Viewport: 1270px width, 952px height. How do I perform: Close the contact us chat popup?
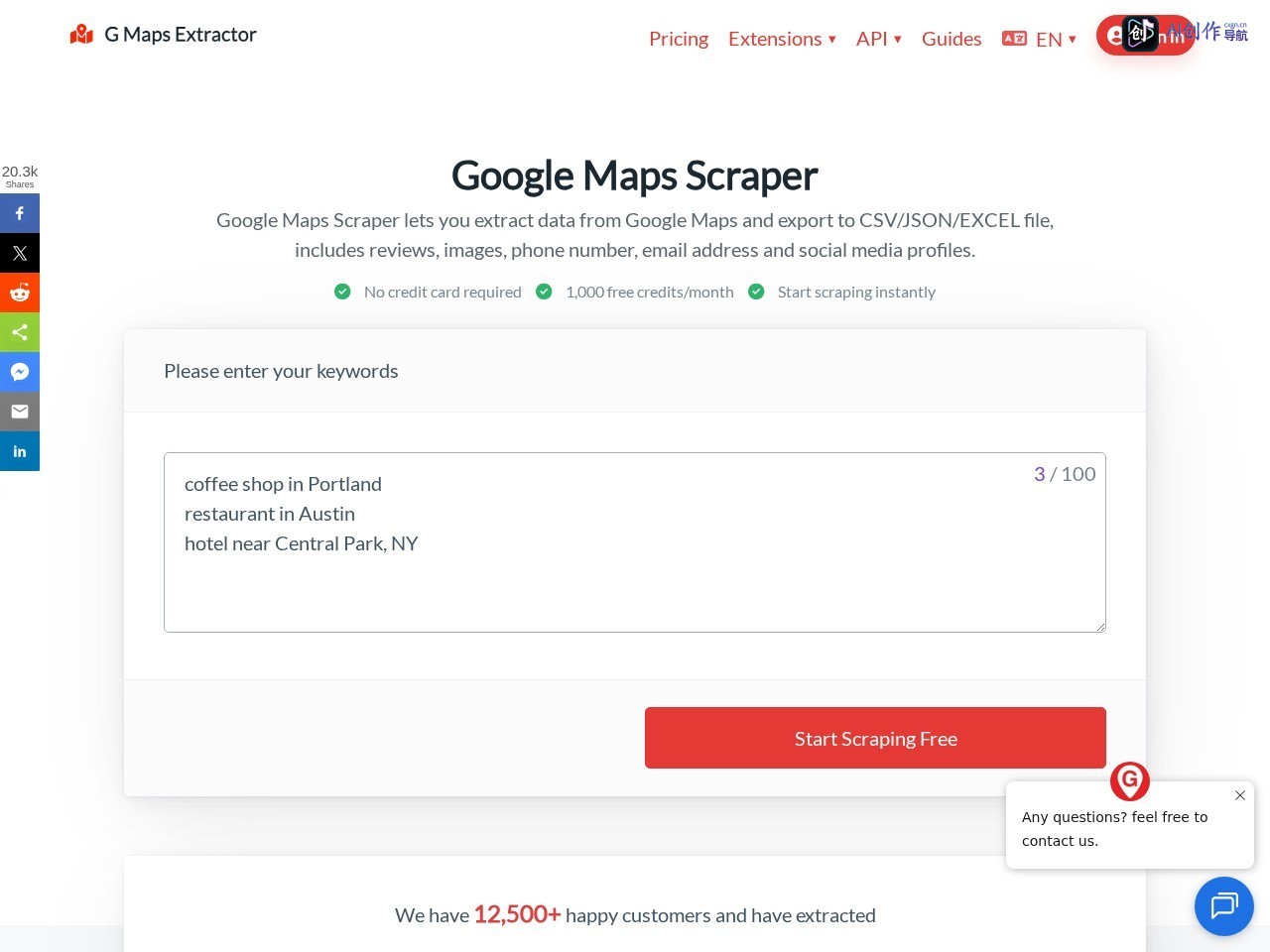[1240, 795]
